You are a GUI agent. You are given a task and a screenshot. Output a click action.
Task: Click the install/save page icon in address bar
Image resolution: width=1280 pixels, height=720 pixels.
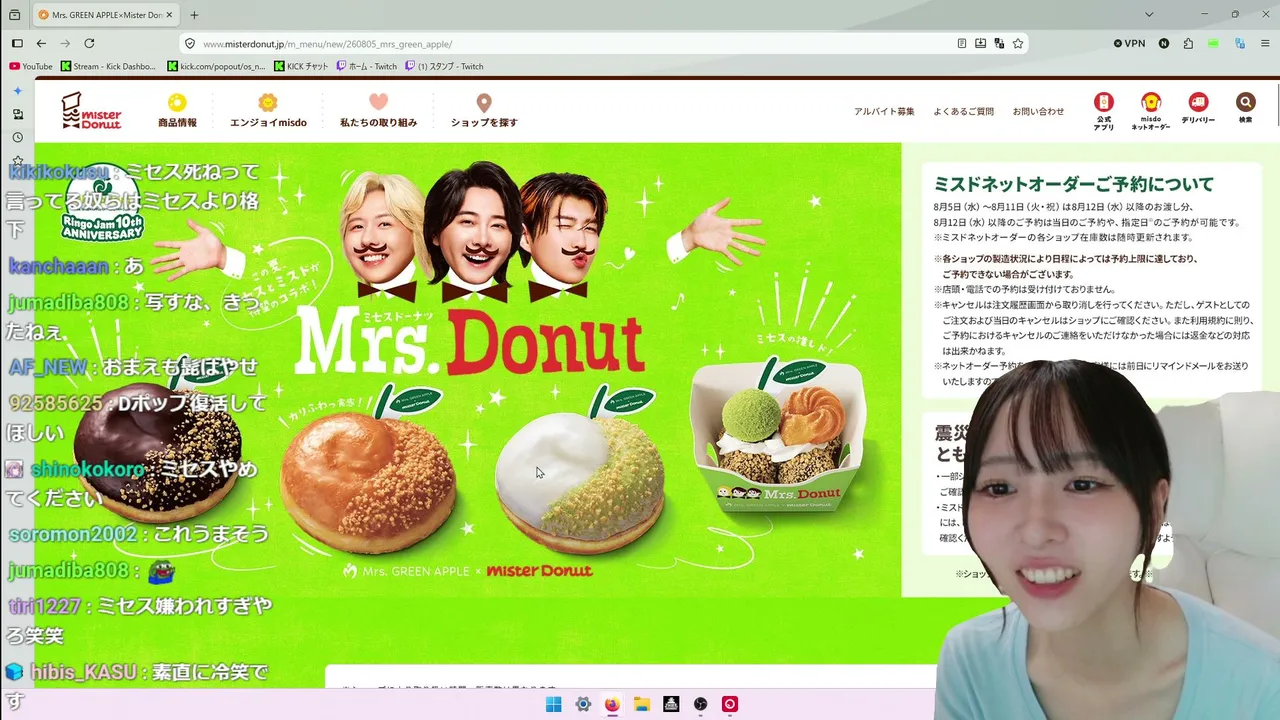click(x=981, y=44)
